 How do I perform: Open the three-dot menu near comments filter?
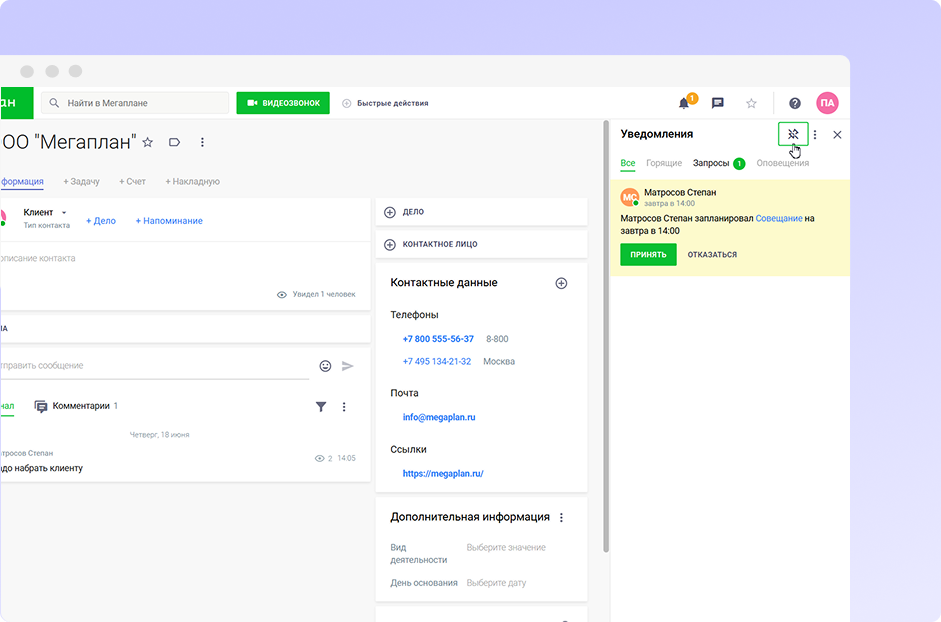[x=344, y=406]
